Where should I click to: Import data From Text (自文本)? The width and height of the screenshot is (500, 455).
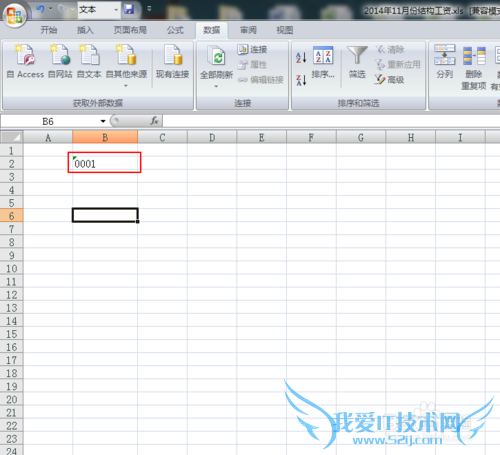click(89, 62)
